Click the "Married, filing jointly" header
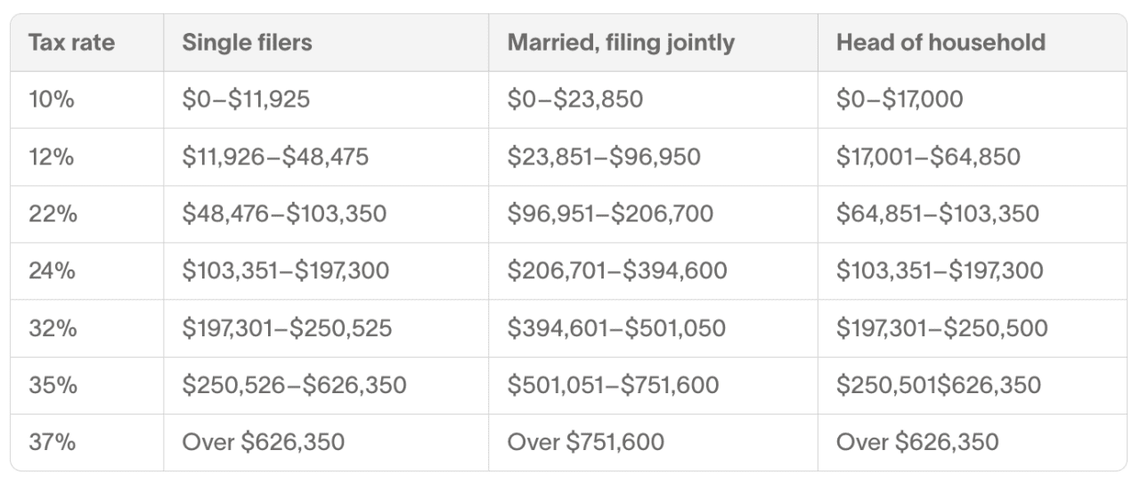 (x=620, y=43)
